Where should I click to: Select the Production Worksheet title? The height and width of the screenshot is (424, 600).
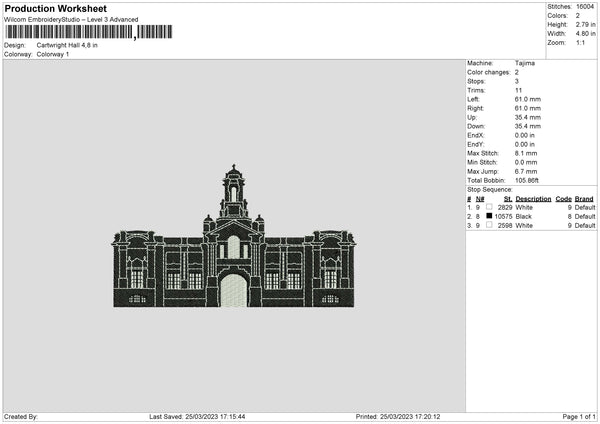pyautogui.click(x=55, y=8)
